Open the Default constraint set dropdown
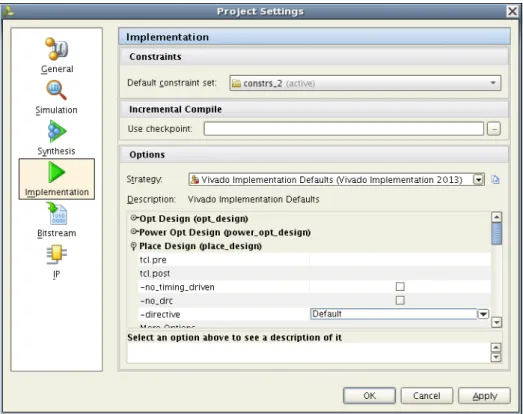 pos(365,83)
